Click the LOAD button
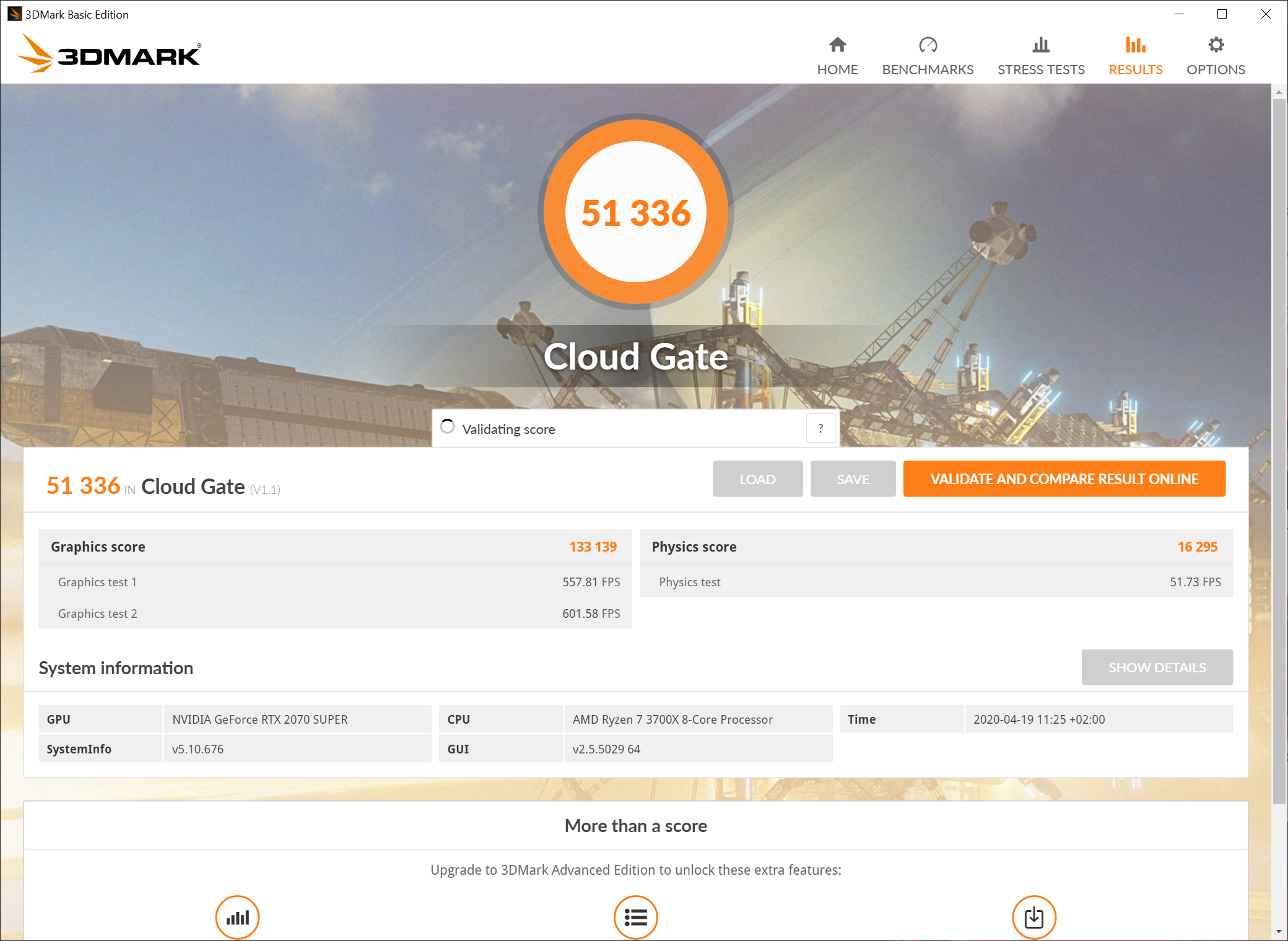1288x941 pixels. tap(757, 479)
